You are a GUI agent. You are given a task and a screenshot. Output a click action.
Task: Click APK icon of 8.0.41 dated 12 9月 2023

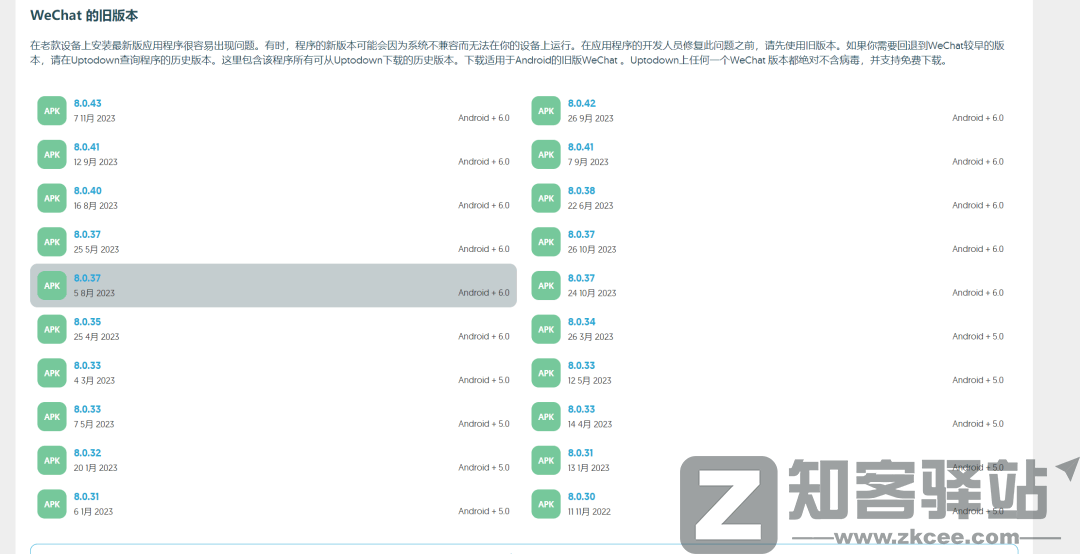51,154
